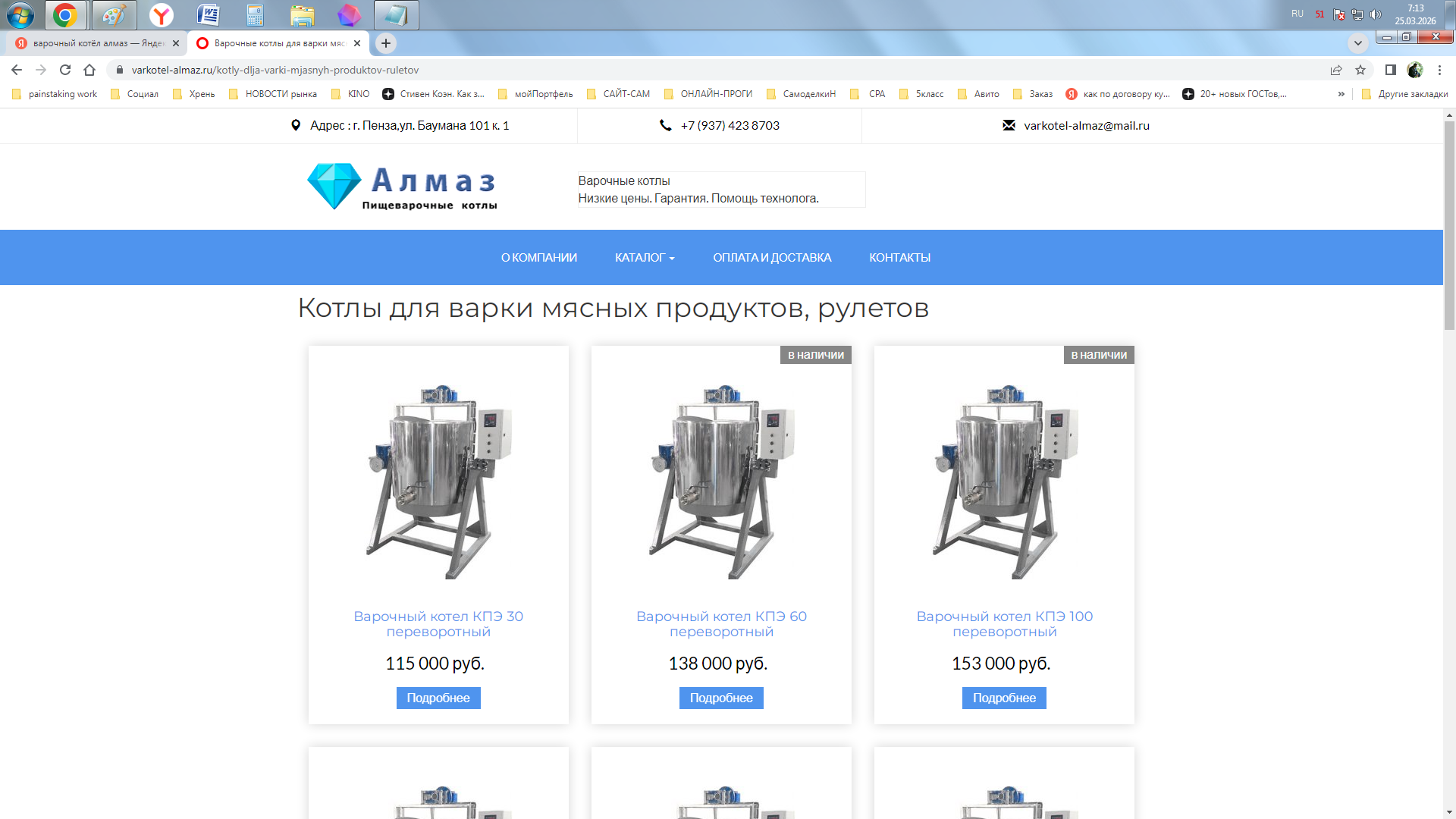Open Word from the taskbar

[208, 15]
